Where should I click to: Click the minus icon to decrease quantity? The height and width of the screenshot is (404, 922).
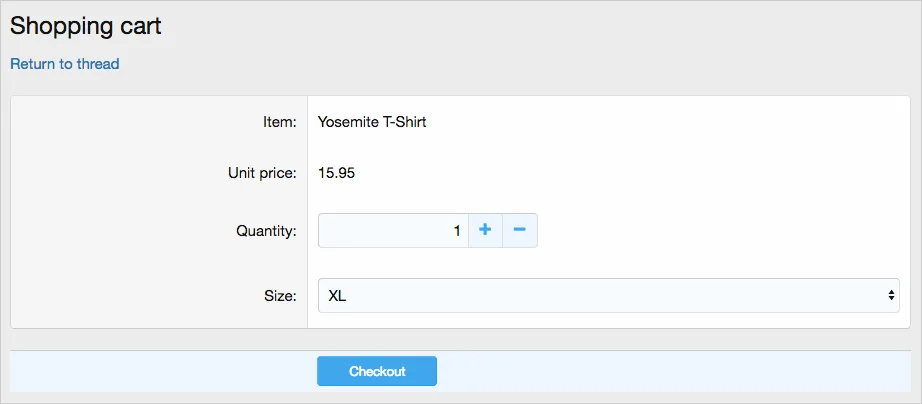click(519, 230)
